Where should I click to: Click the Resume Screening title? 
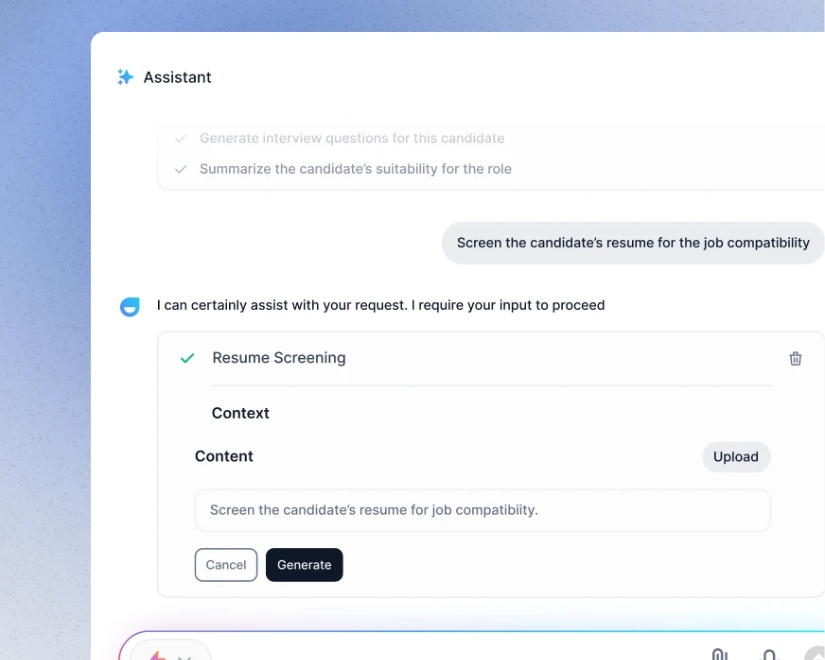tap(279, 358)
